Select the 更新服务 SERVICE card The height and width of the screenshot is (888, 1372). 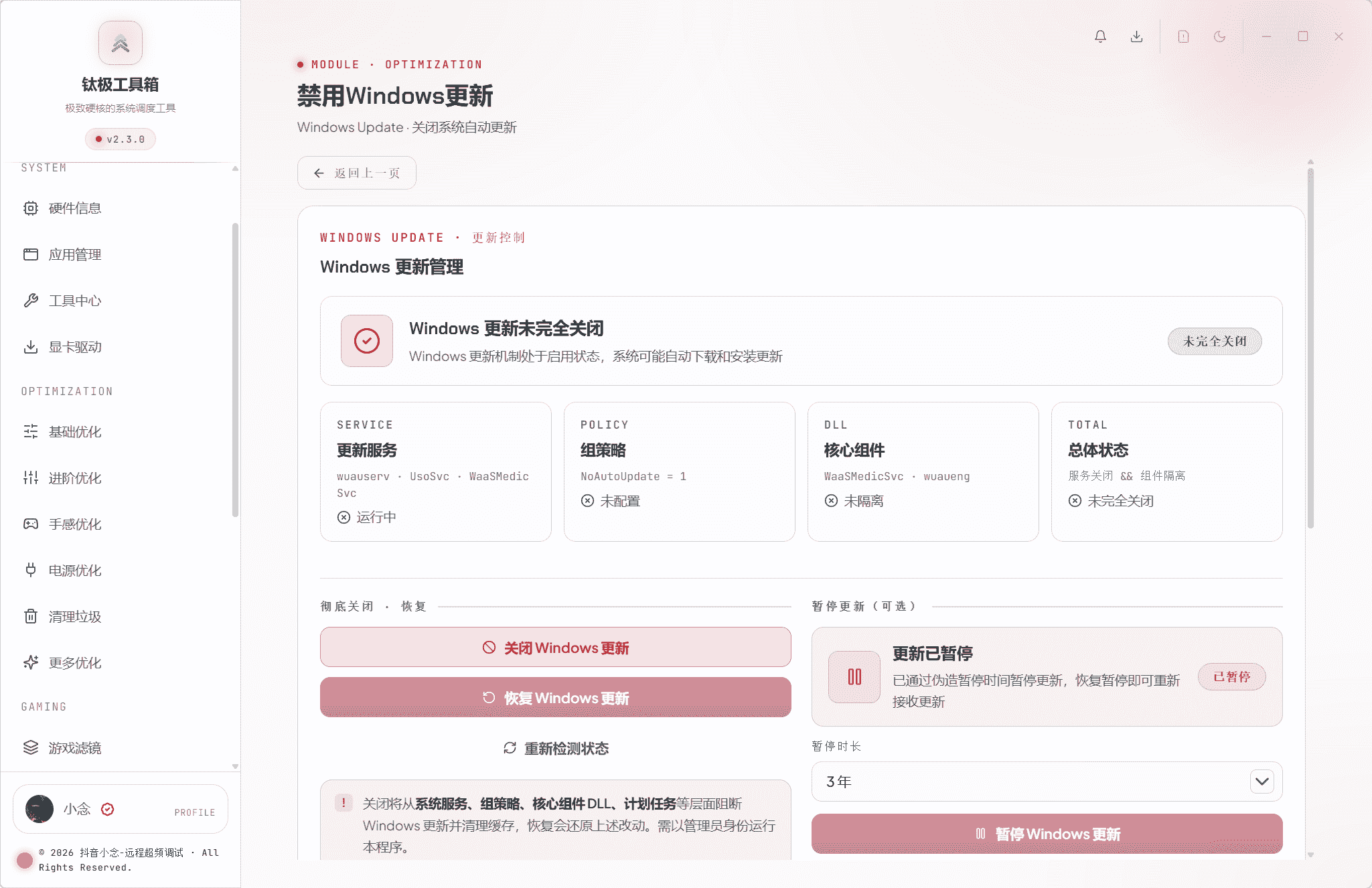[x=436, y=471]
